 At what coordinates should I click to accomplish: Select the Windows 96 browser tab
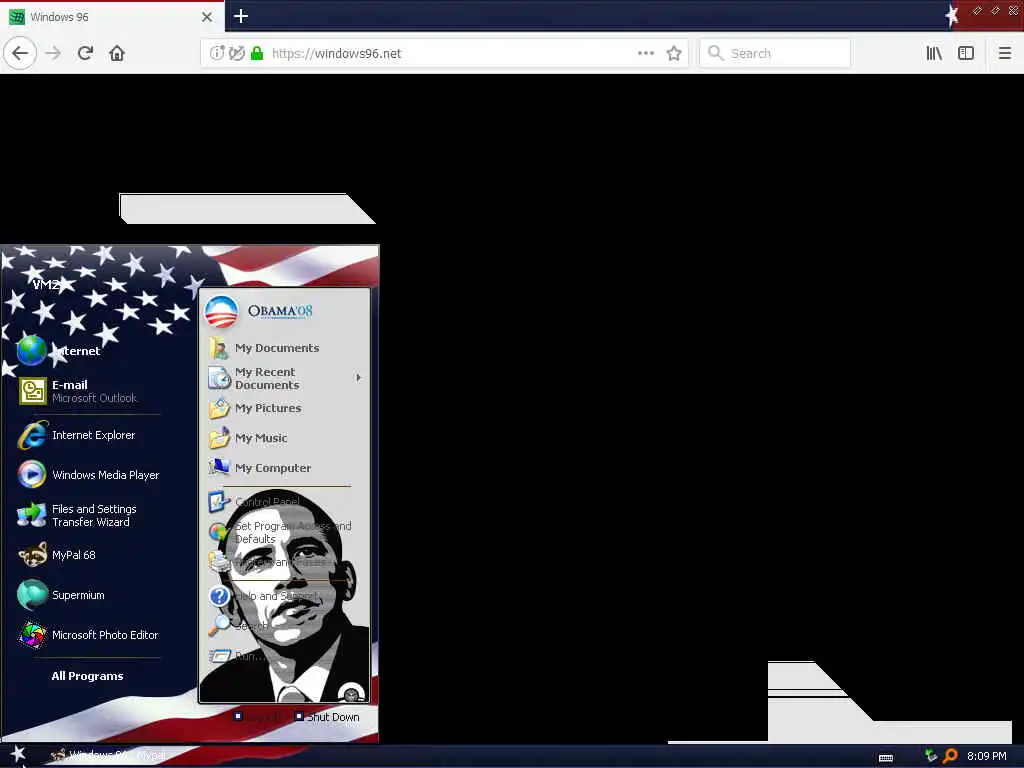tap(112, 17)
